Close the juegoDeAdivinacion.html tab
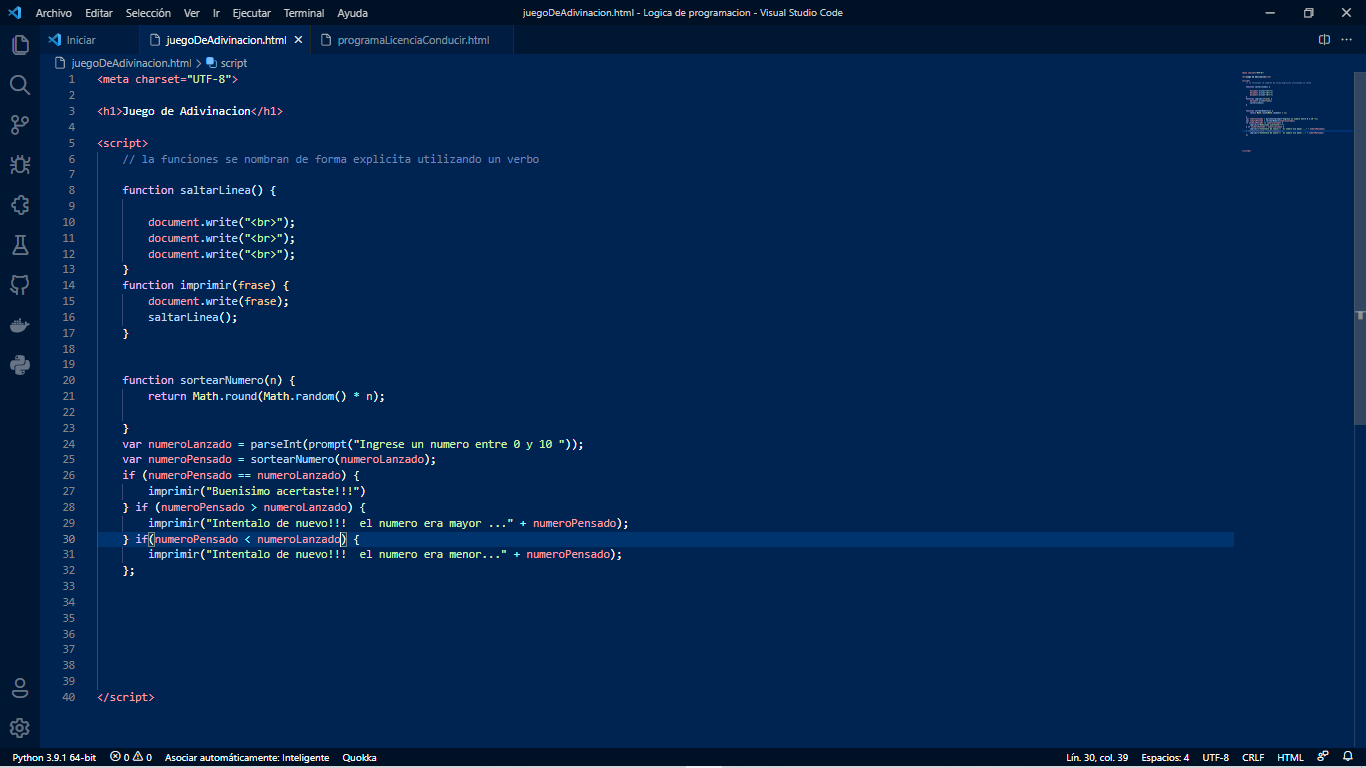This screenshot has height=768, width=1366. pos(298,40)
